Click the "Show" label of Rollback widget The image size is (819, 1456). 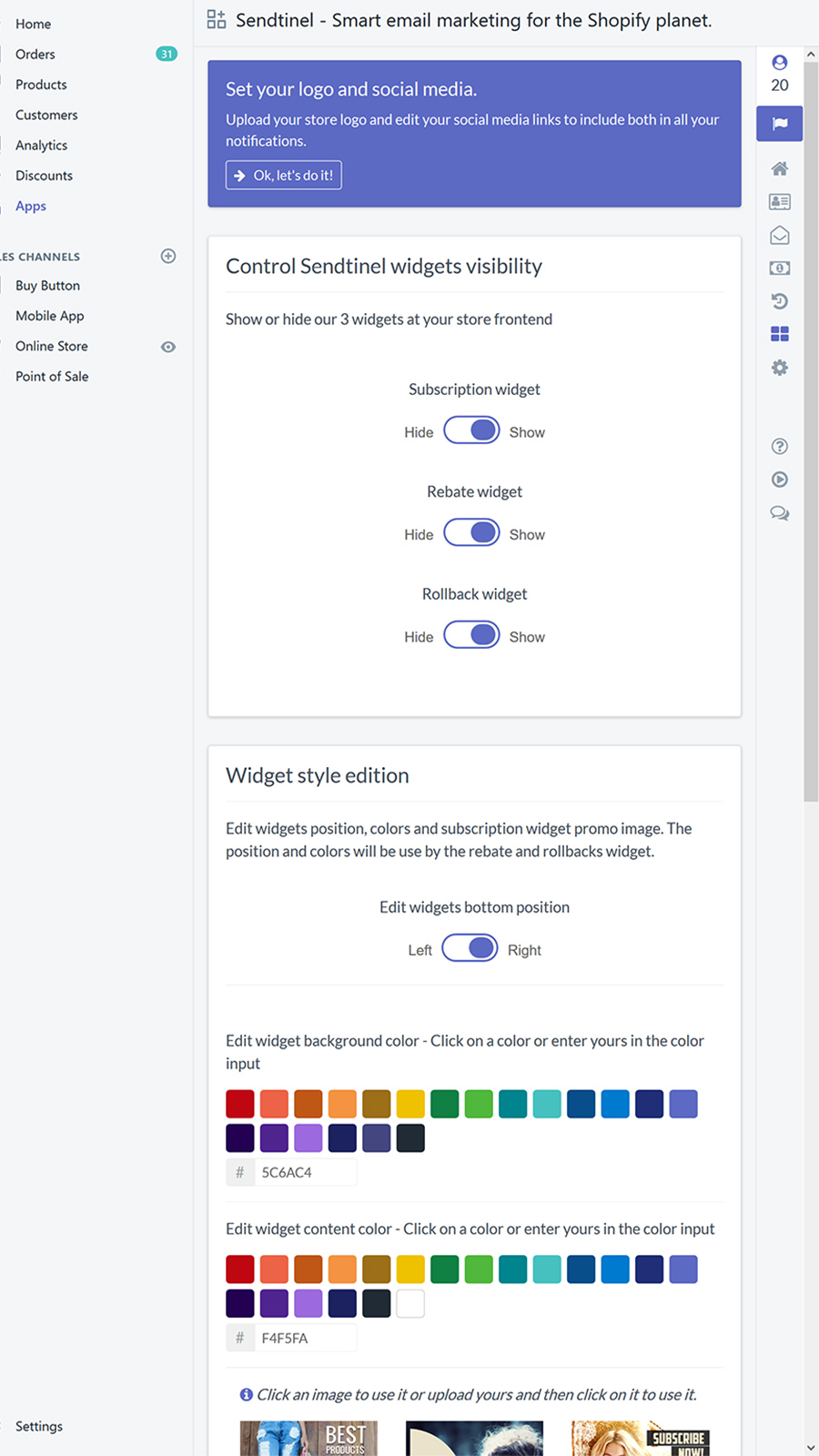click(527, 637)
